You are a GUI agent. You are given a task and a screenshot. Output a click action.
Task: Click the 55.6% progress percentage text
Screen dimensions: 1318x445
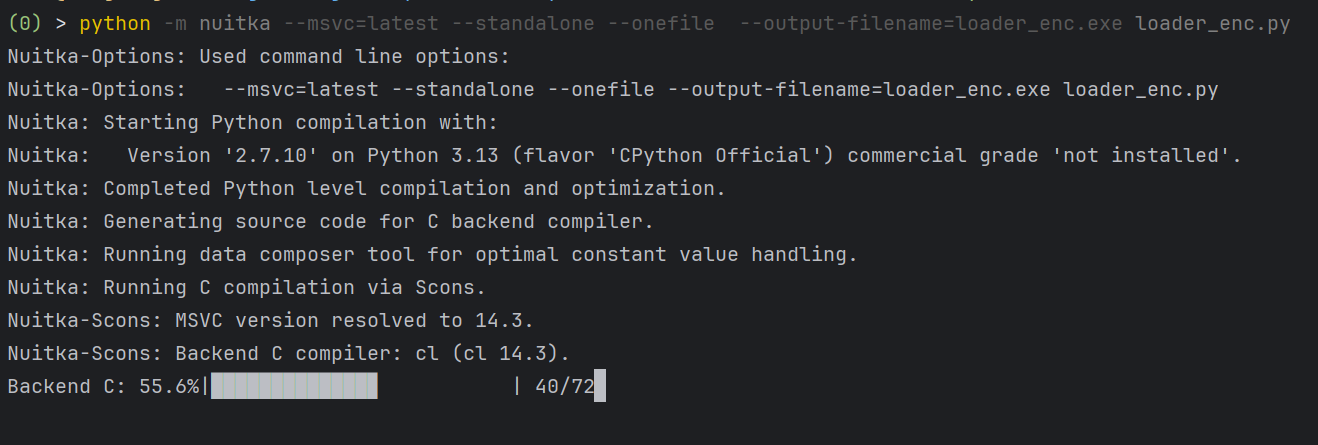(x=169, y=387)
